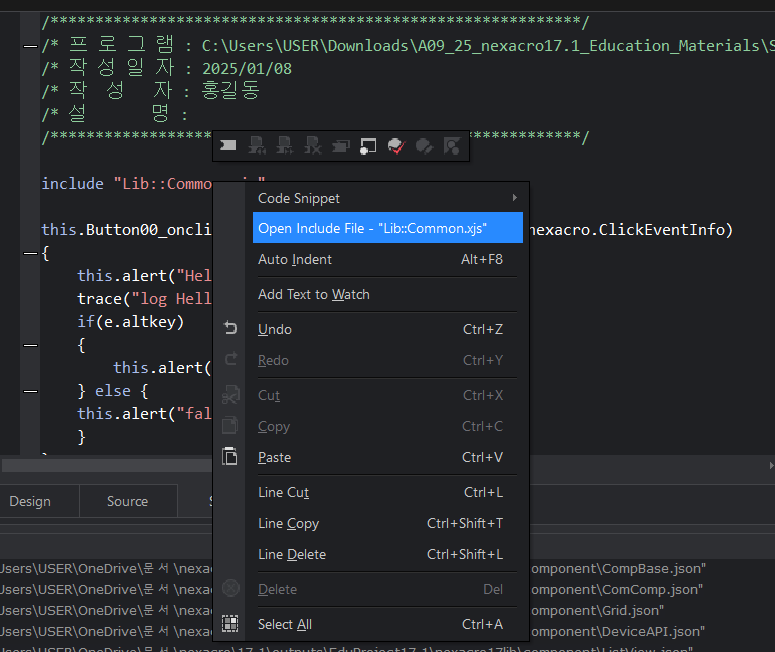Screen dimensions: 775x652
Task: Click the grayed Delete menu entry
Action: [388, 589]
